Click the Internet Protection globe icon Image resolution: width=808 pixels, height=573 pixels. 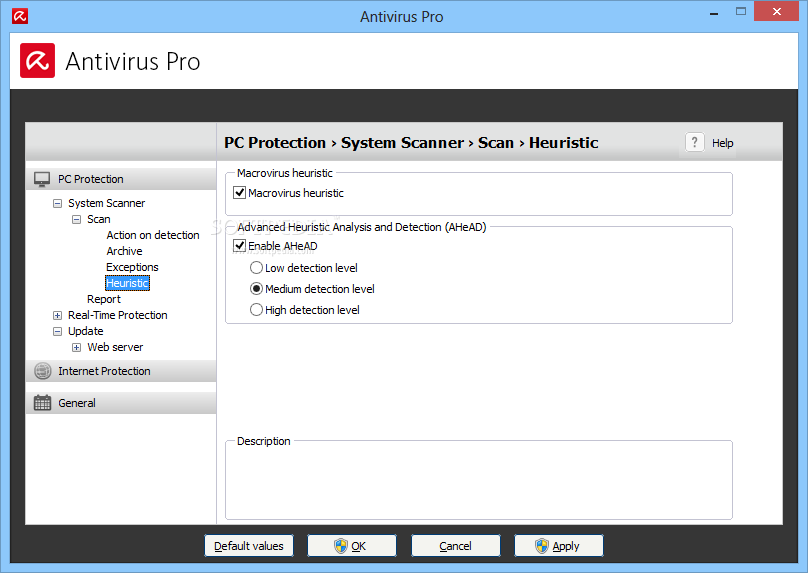pyautogui.click(x=43, y=371)
